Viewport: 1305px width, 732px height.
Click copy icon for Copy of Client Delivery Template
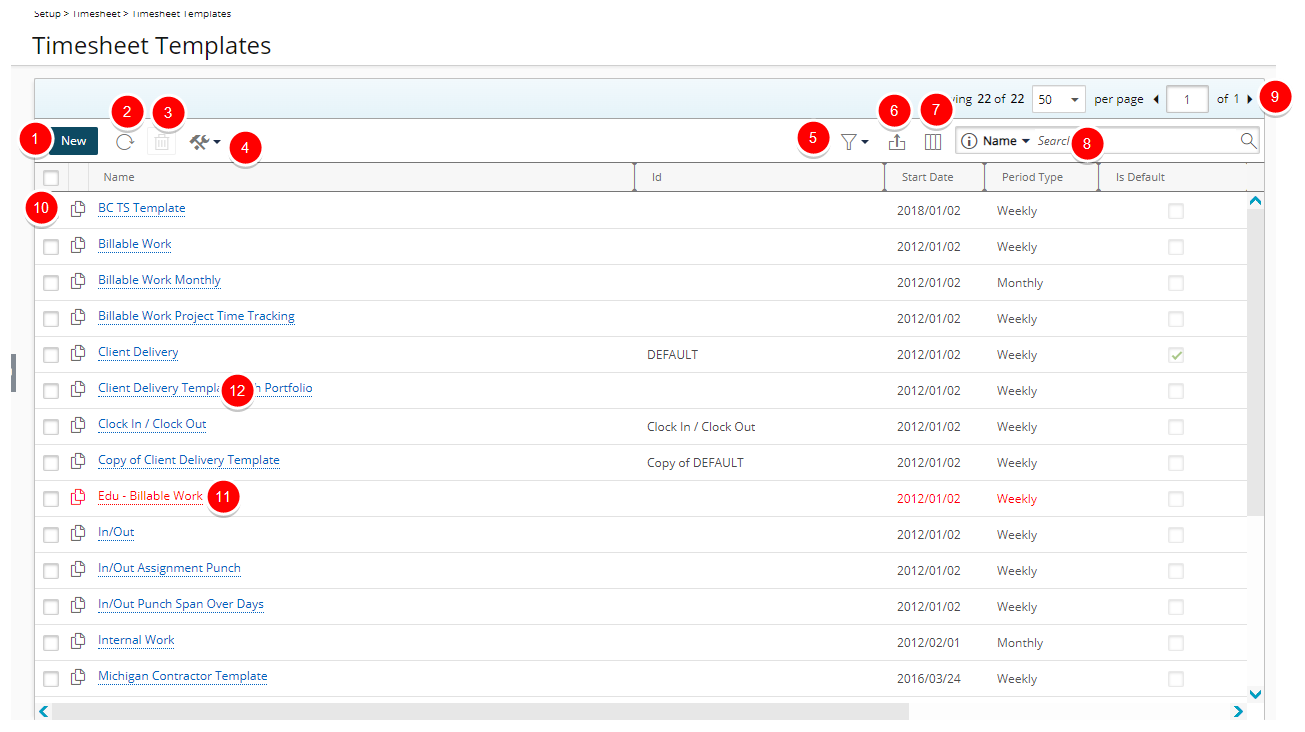point(78,460)
